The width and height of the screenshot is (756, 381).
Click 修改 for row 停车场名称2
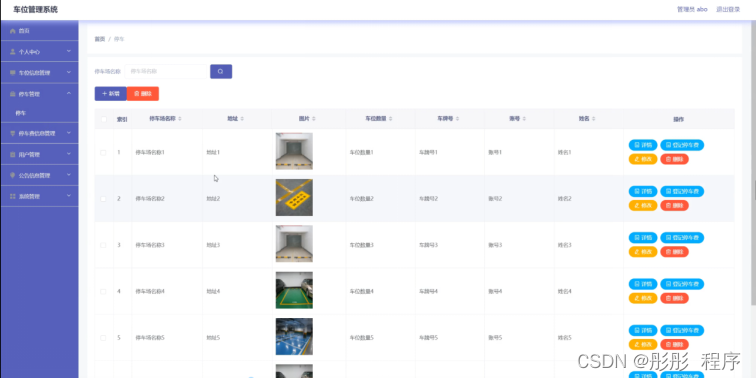click(643, 205)
